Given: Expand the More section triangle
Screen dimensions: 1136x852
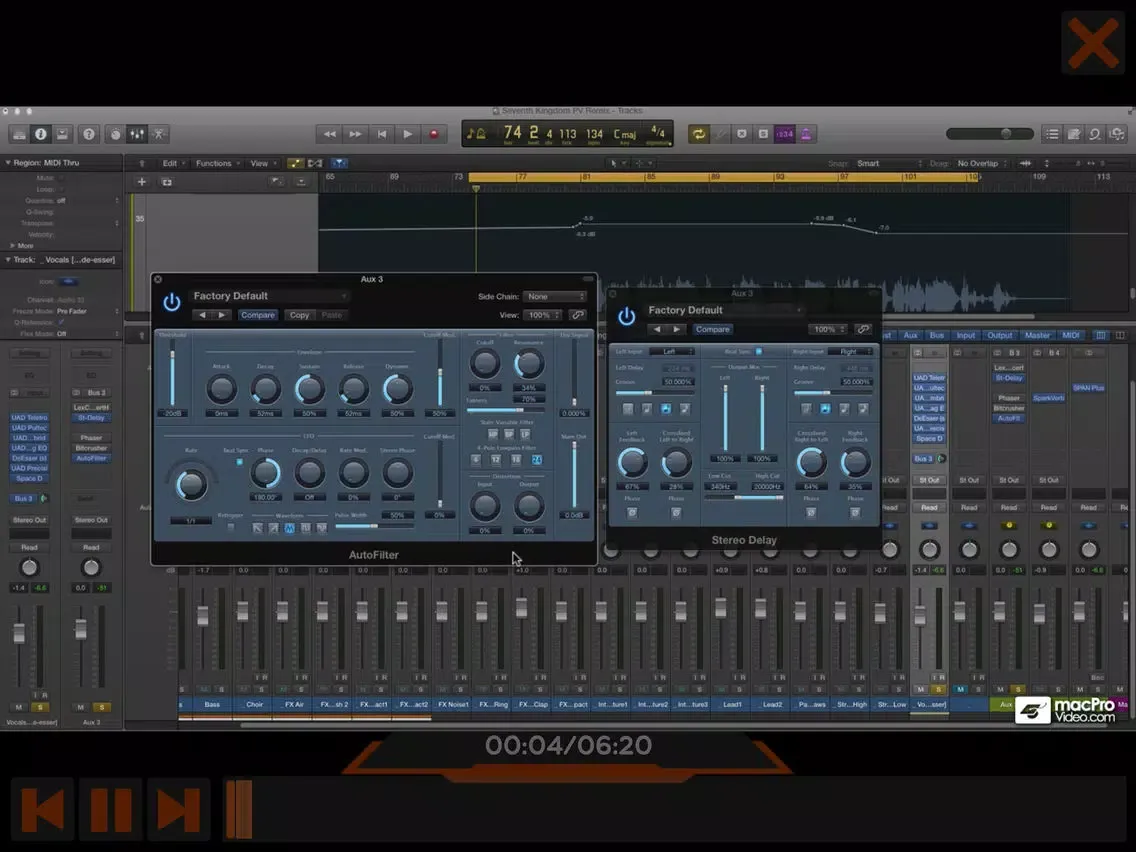Looking at the screenshot, I should tap(12, 246).
